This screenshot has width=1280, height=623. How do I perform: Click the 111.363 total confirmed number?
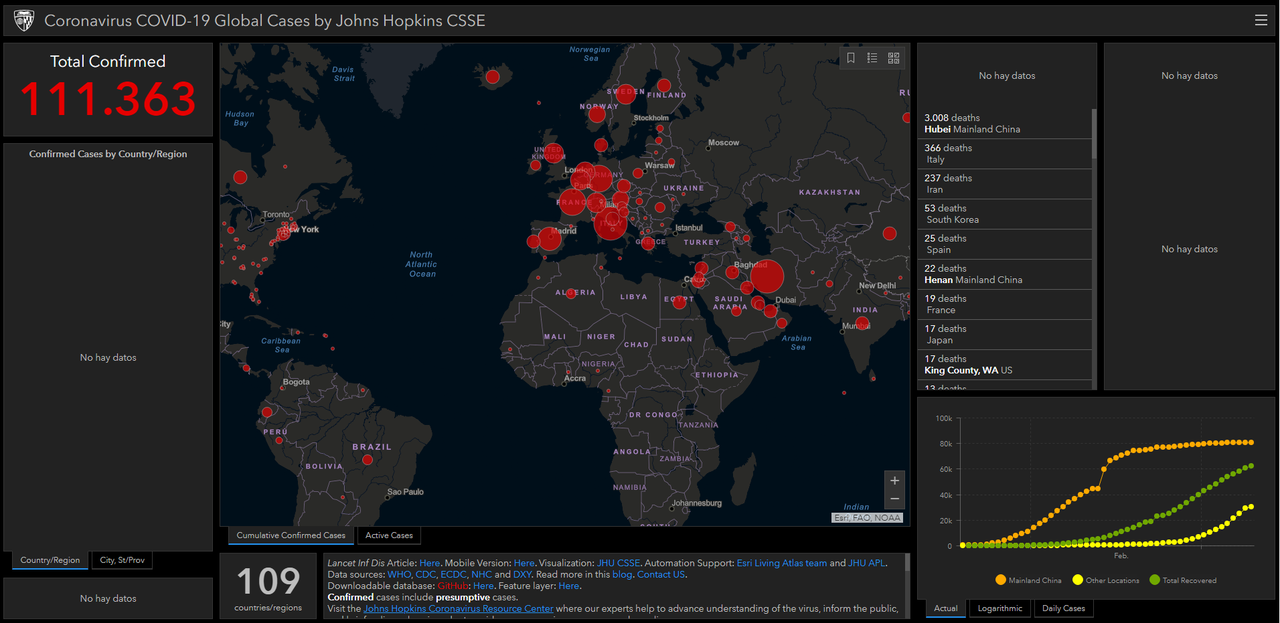pyautogui.click(x=108, y=99)
